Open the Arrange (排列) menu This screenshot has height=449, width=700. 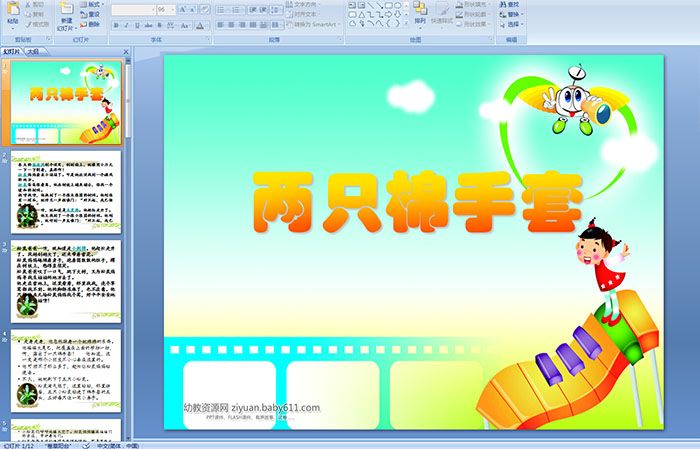(420, 14)
